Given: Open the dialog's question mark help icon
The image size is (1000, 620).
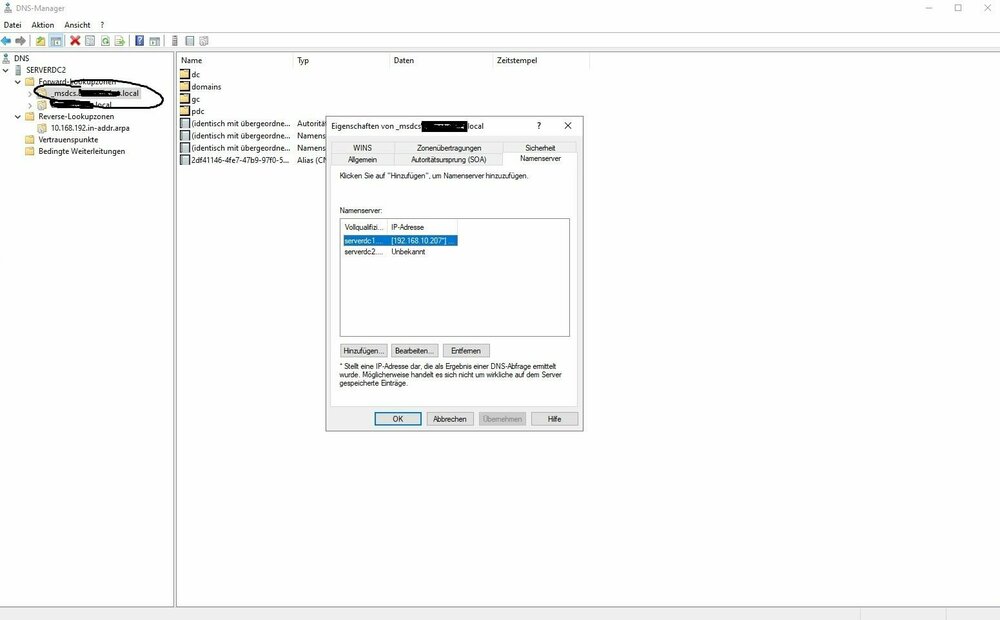Looking at the screenshot, I should coord(539,126).
